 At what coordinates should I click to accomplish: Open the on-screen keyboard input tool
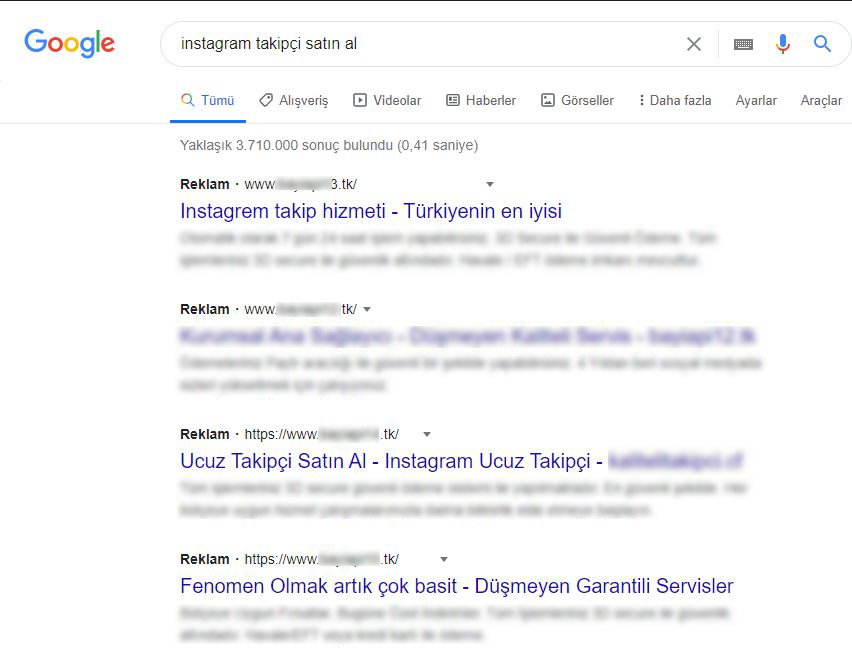click(743, 44)
